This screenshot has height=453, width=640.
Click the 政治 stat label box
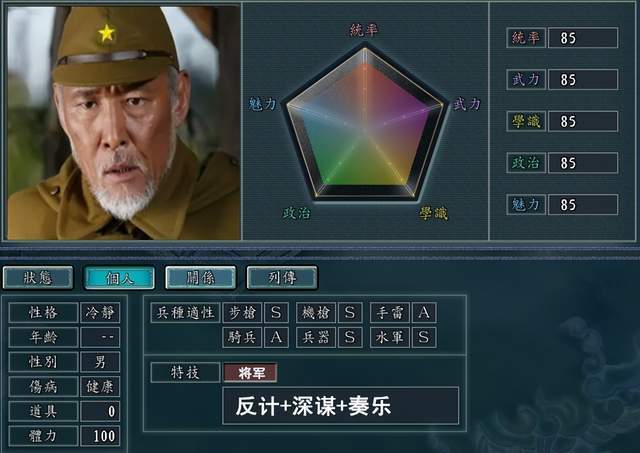click(x=526, y=163)
